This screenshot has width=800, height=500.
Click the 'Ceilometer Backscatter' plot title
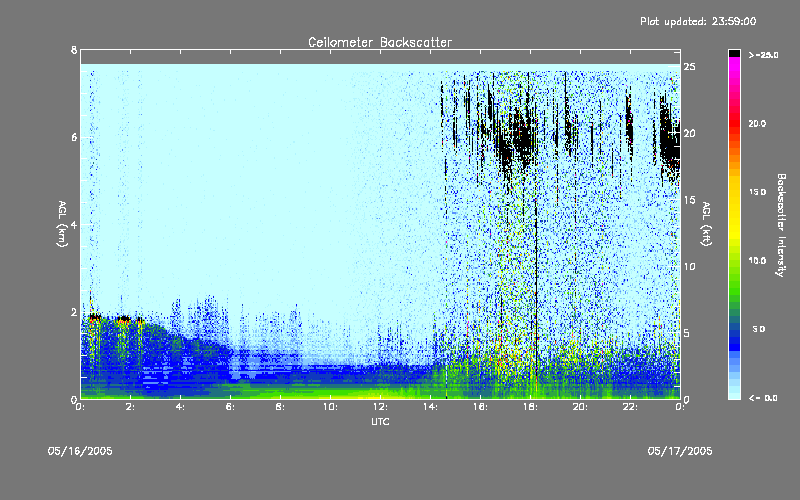380,42
